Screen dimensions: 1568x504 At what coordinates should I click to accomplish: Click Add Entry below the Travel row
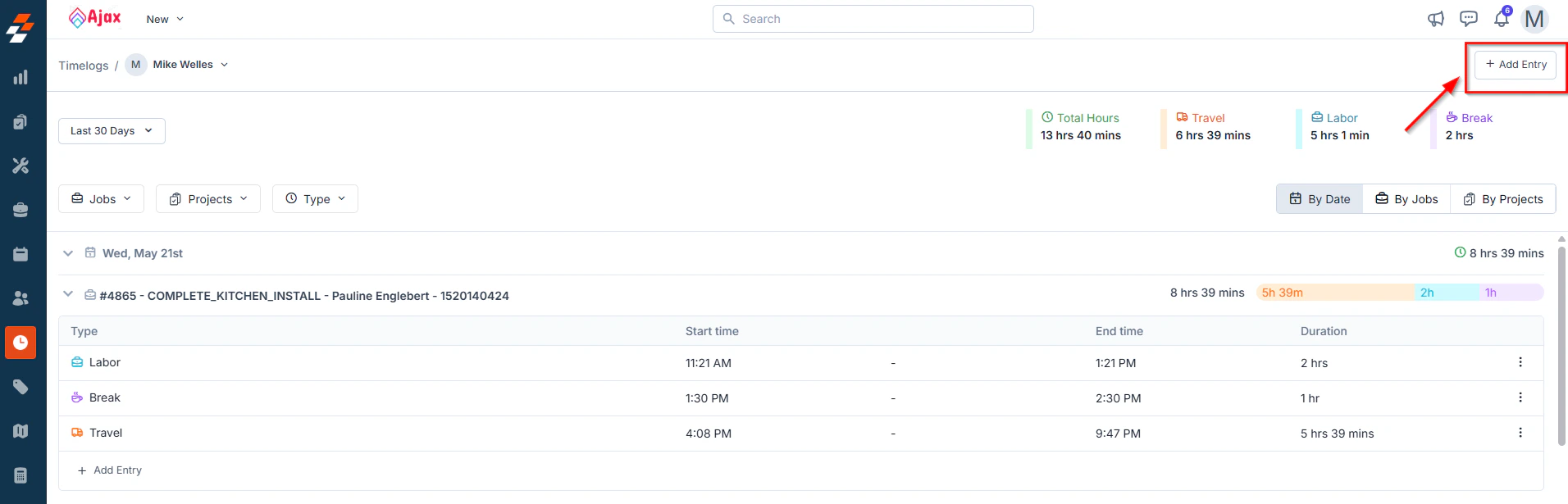click(x=109, y=470)
